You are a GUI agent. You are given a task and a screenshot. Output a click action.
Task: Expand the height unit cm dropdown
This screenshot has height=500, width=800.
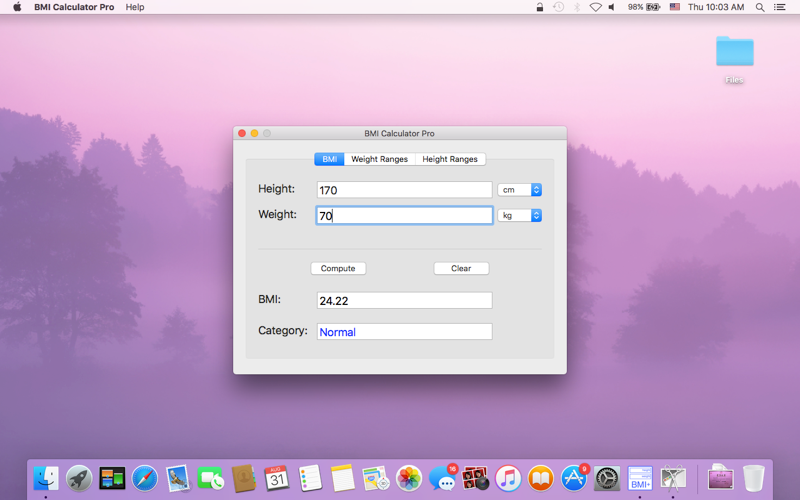(x=519, y=190)
